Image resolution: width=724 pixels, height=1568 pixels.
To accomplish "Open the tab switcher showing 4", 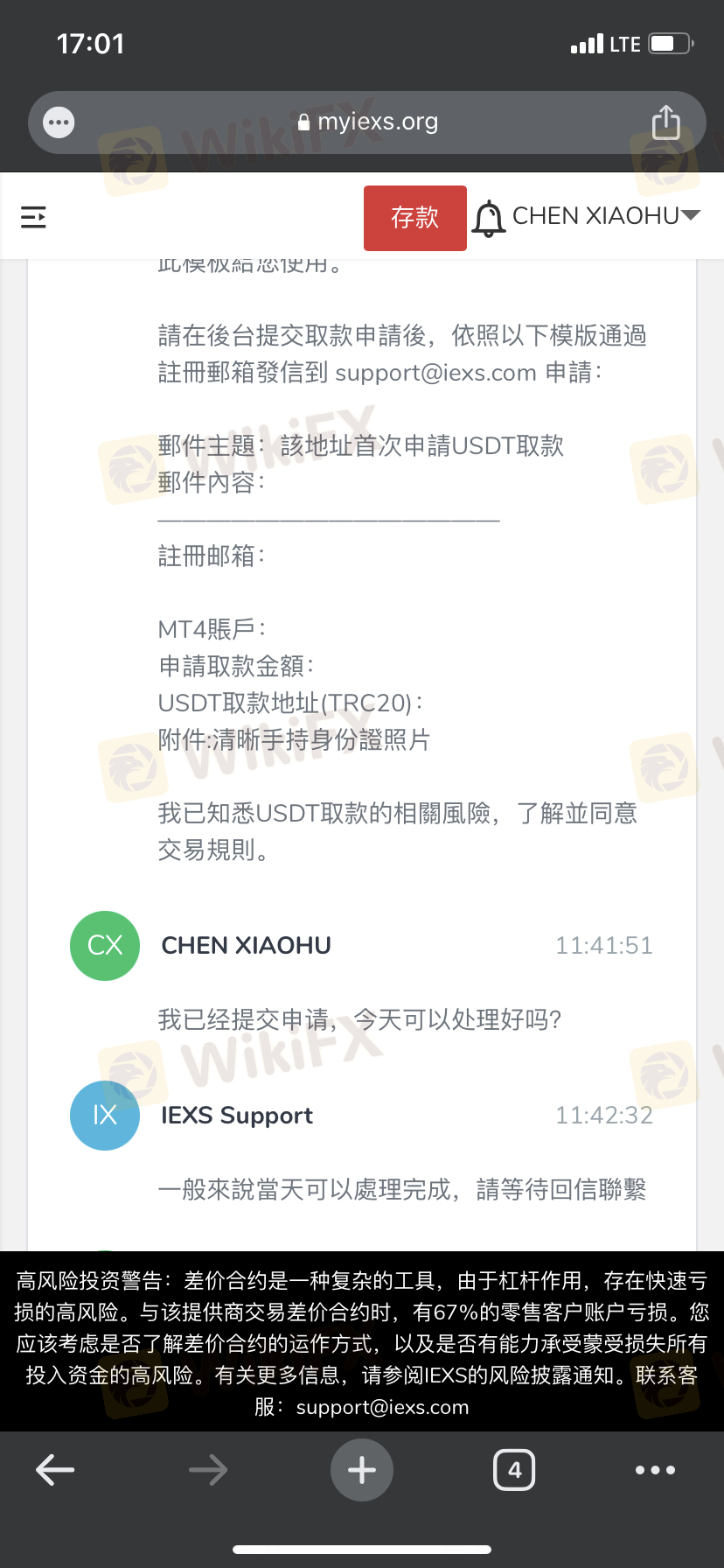I will pos(514,1470).
